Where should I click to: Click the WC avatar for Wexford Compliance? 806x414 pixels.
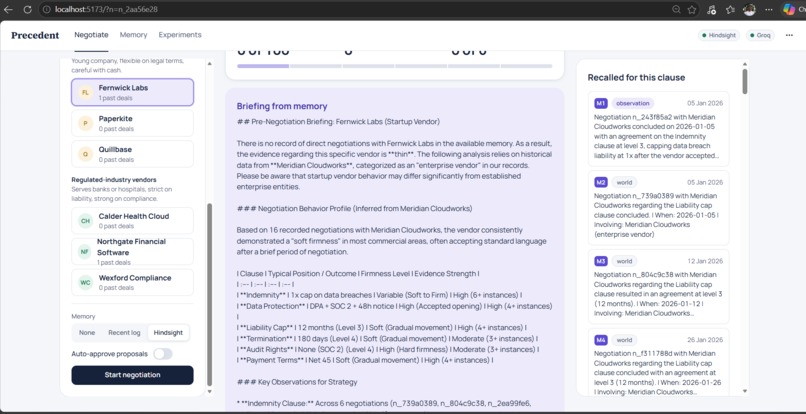[85, 282]
